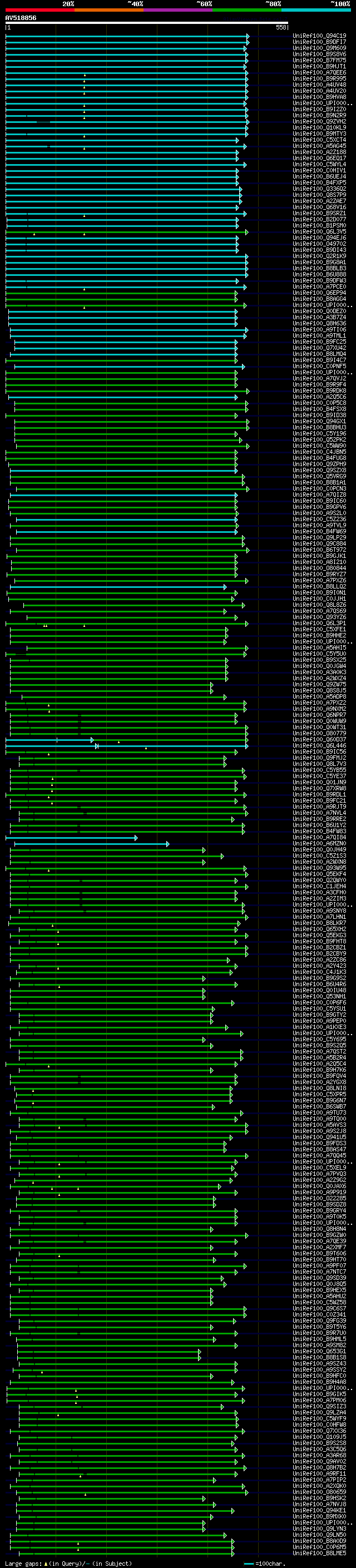Click the query end position 558
The height and width of the screenshot is (1568, 356).
280,27
